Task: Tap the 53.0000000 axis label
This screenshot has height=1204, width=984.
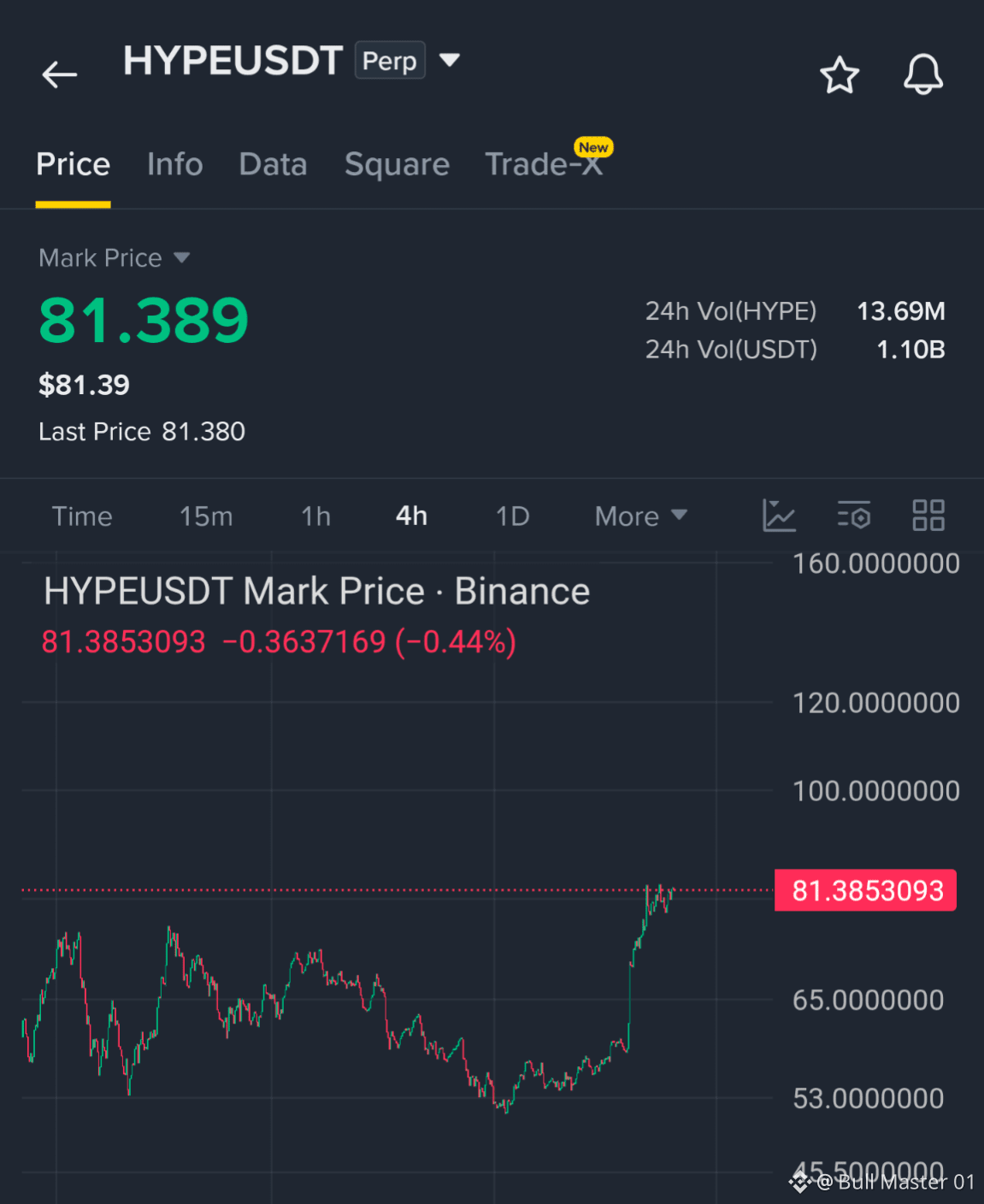Action: click(x=868, y=1098)
